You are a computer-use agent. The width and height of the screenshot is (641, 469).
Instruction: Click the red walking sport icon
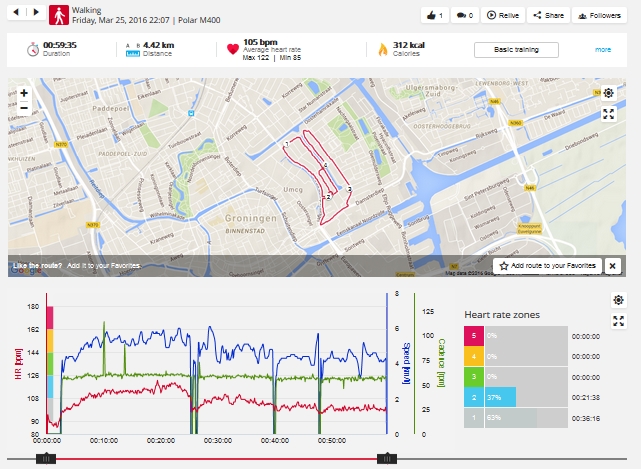[59, 14]
